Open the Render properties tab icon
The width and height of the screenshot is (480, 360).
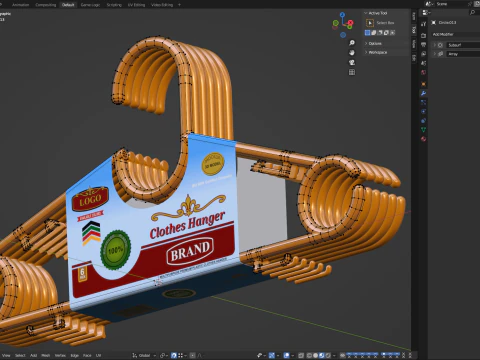click(x=423, y=36)
